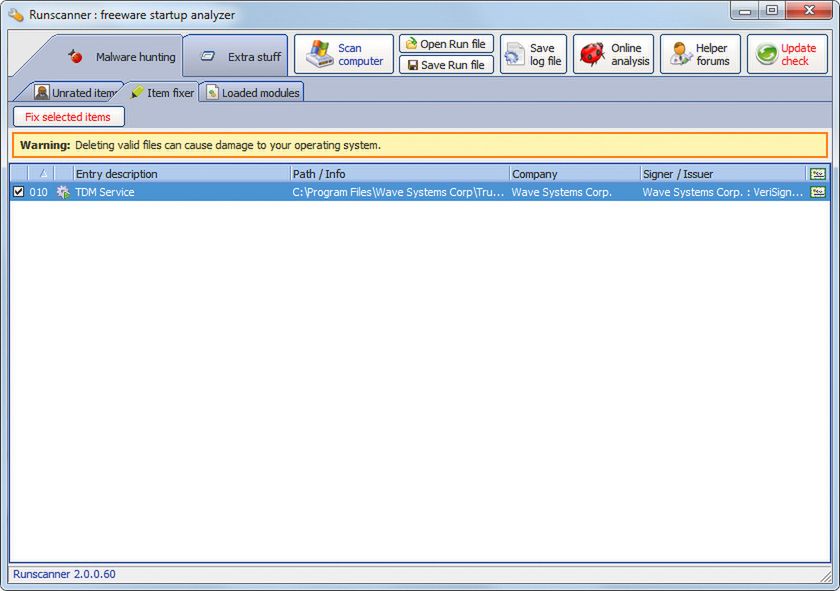Click the person icon on Unrated items
This screenshot has height=591, width=840.
(42, 92)
